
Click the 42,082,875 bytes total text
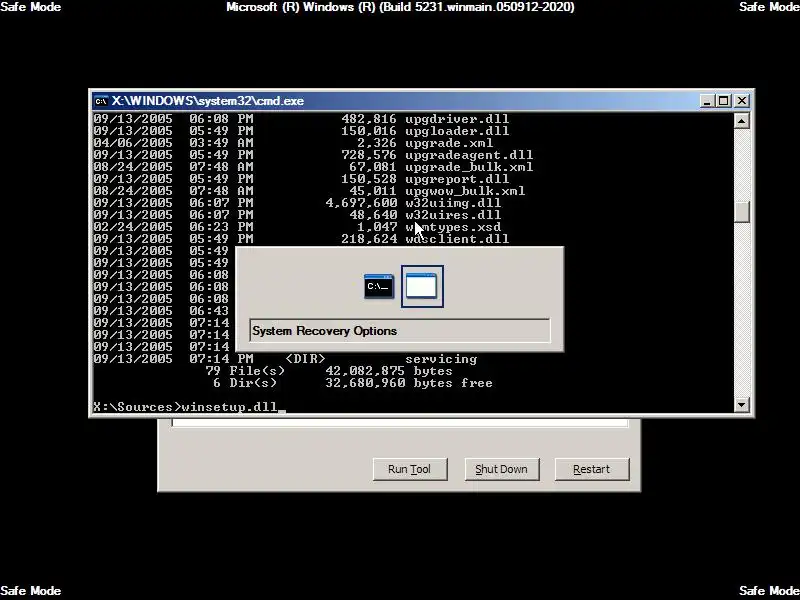pyautogui.click(x=389, y=371)
